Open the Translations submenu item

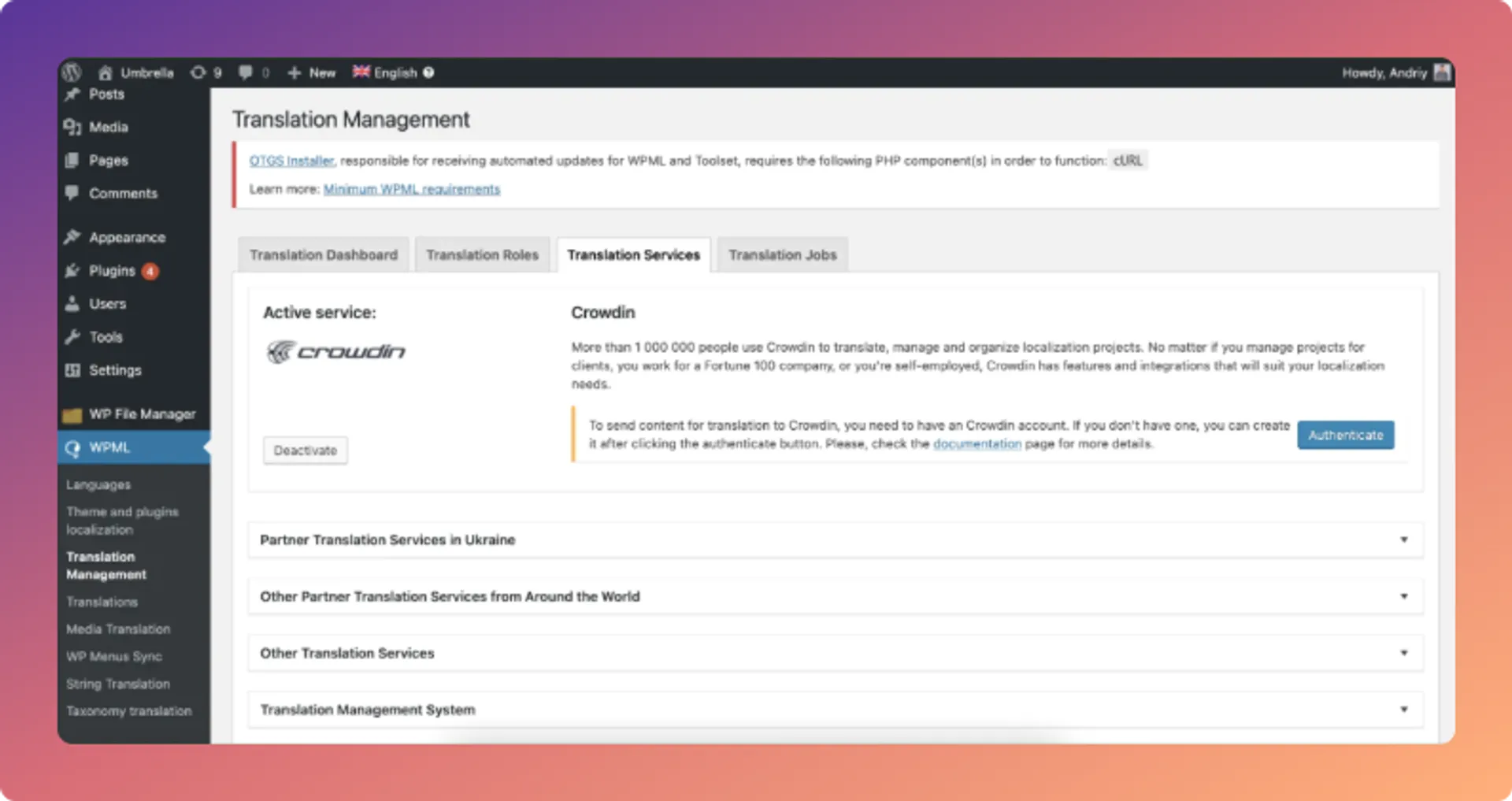click(x=102, y=602)
